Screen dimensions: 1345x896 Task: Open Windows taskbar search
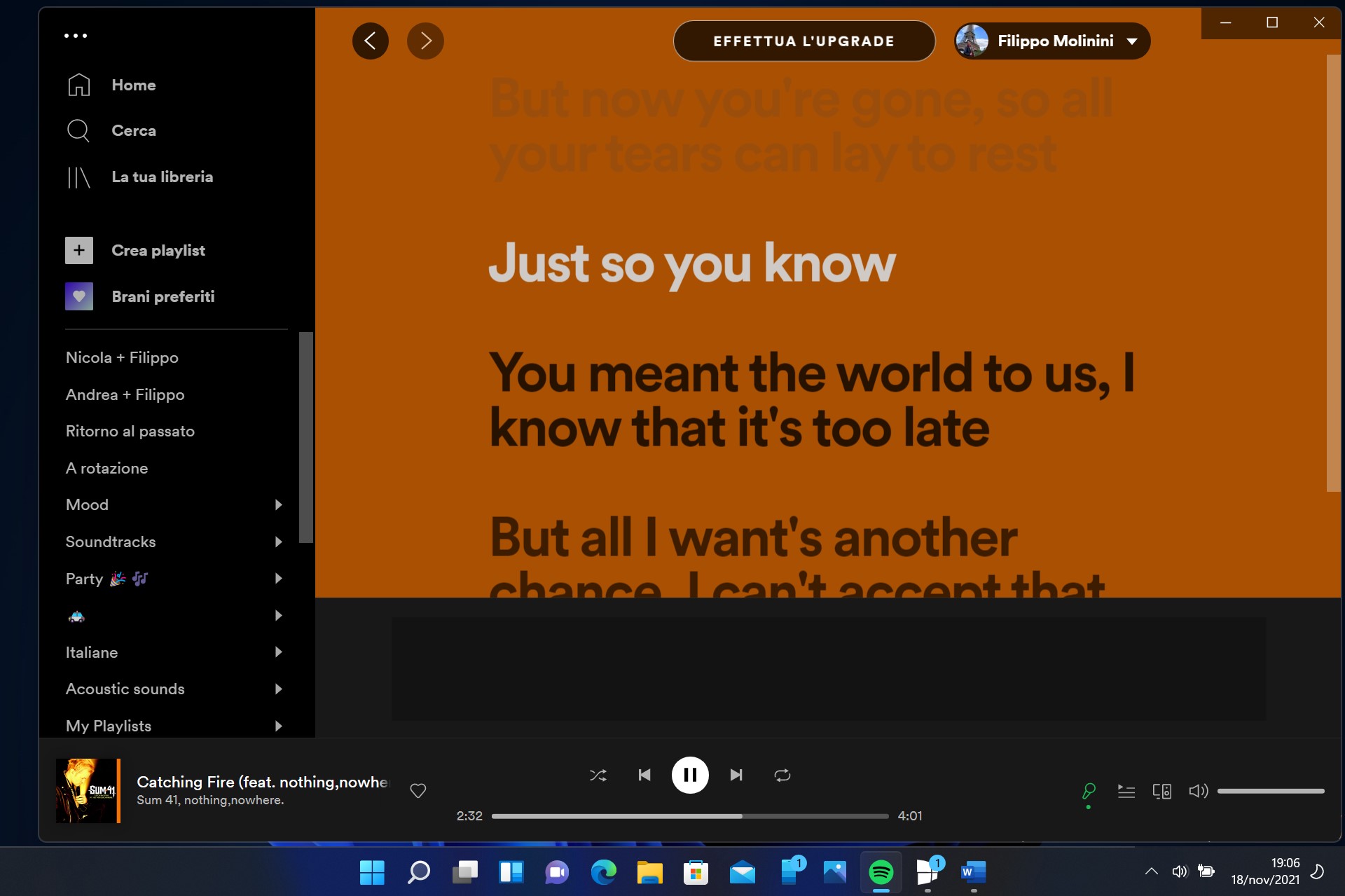point(419,872)
